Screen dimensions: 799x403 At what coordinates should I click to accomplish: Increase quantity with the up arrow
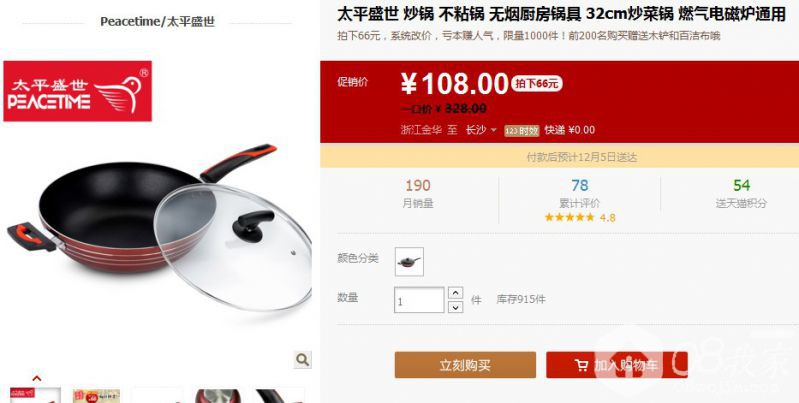(x=455, y=293)
